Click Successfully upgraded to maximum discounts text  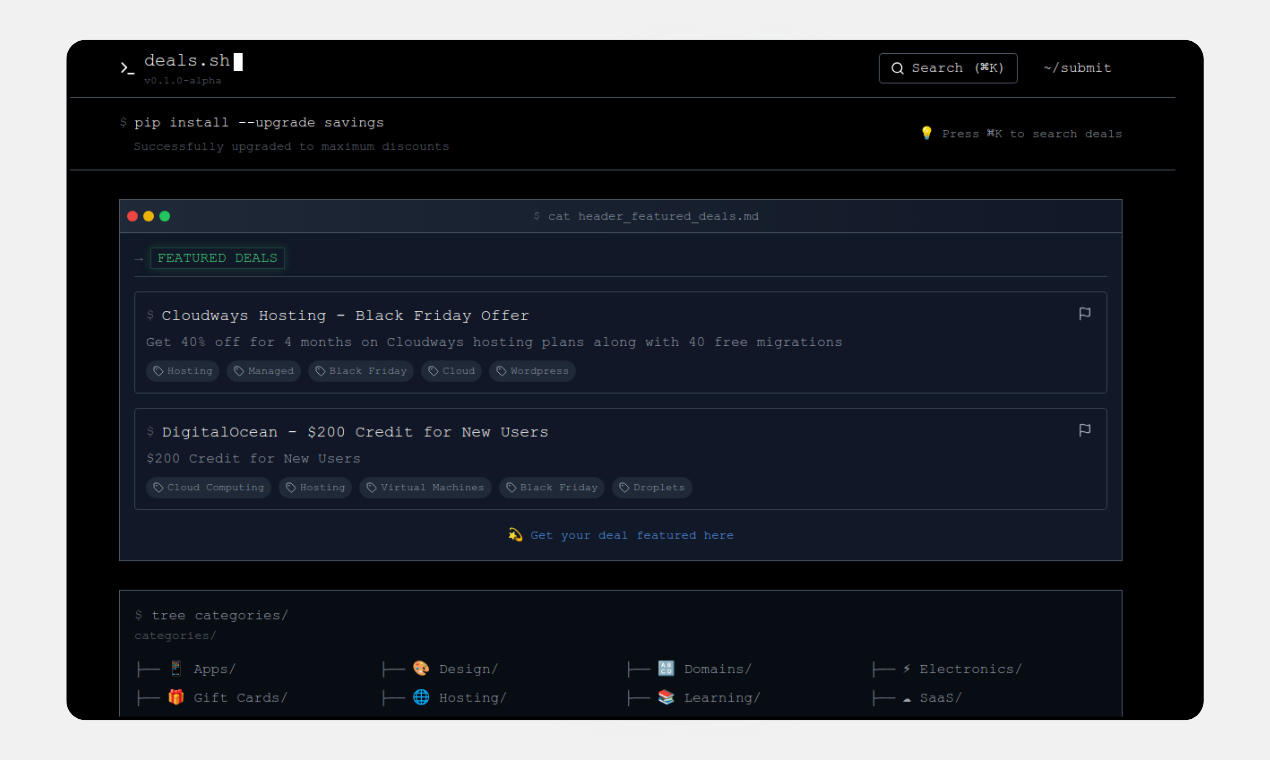(291, 146)
